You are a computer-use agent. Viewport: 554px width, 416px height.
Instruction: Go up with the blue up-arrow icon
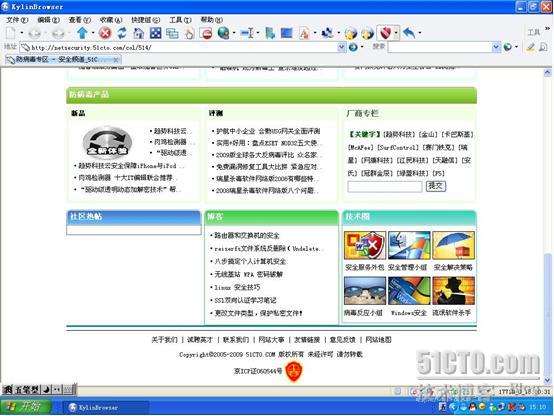[x=83, y=33]
